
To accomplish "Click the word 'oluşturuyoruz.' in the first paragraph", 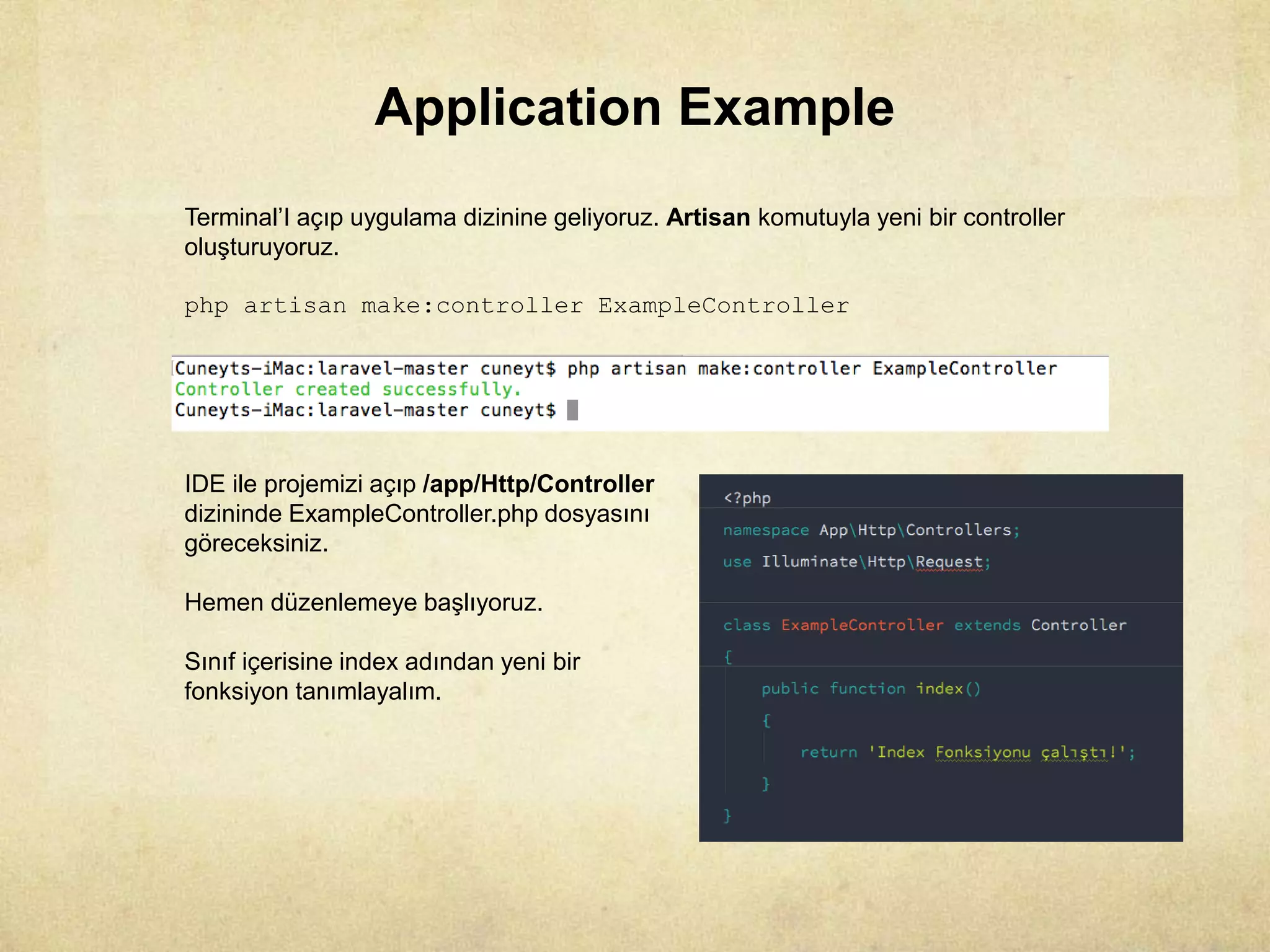I will (x=262, y=247).
